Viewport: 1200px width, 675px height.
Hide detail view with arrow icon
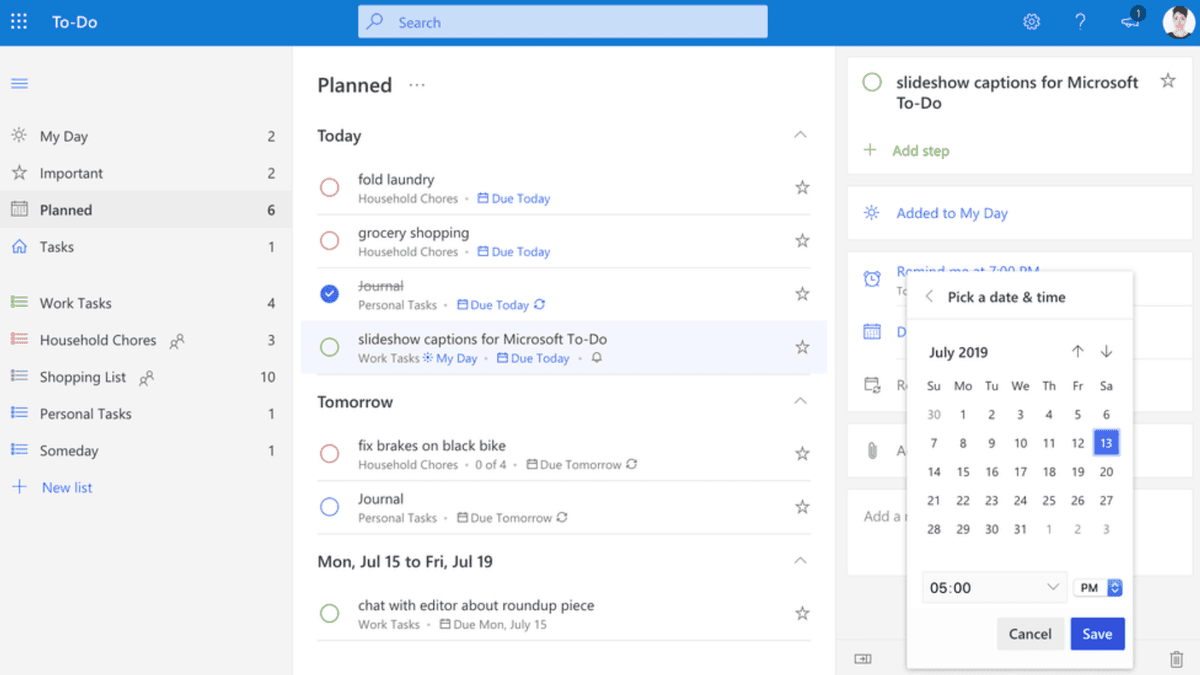862,659
